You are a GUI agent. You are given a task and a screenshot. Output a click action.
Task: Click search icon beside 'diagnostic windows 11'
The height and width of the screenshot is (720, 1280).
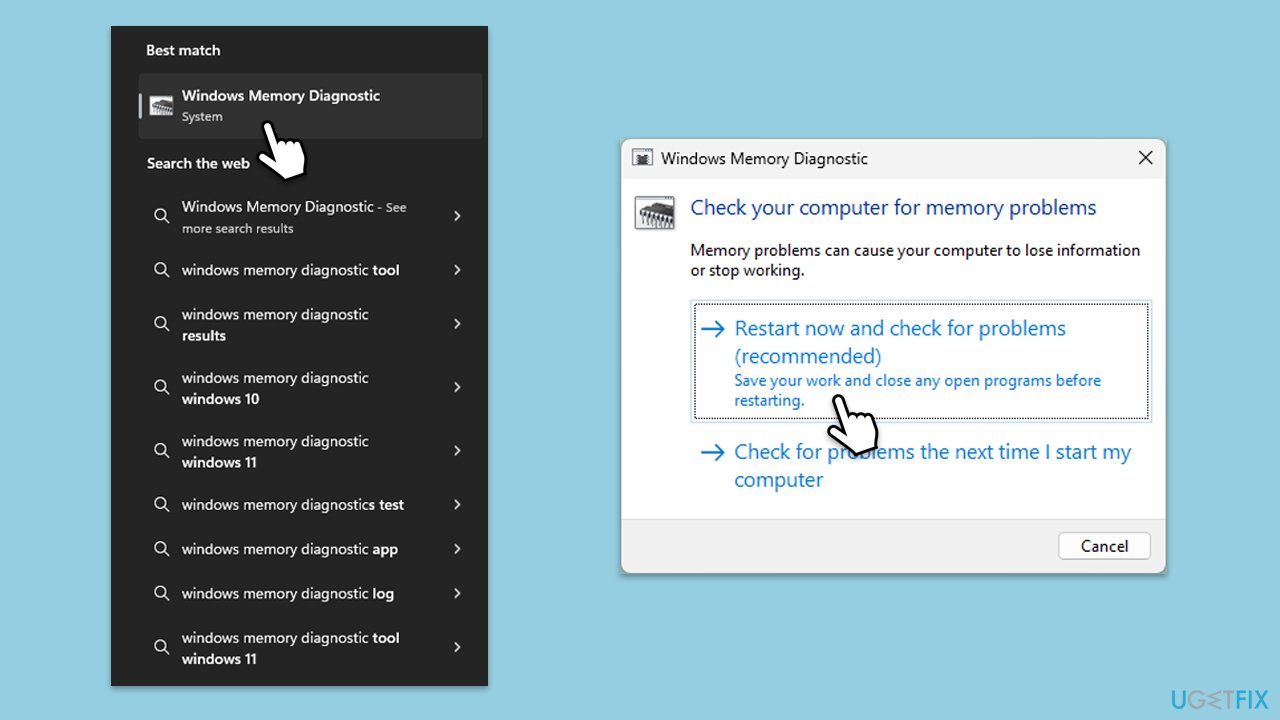(161, 451)
